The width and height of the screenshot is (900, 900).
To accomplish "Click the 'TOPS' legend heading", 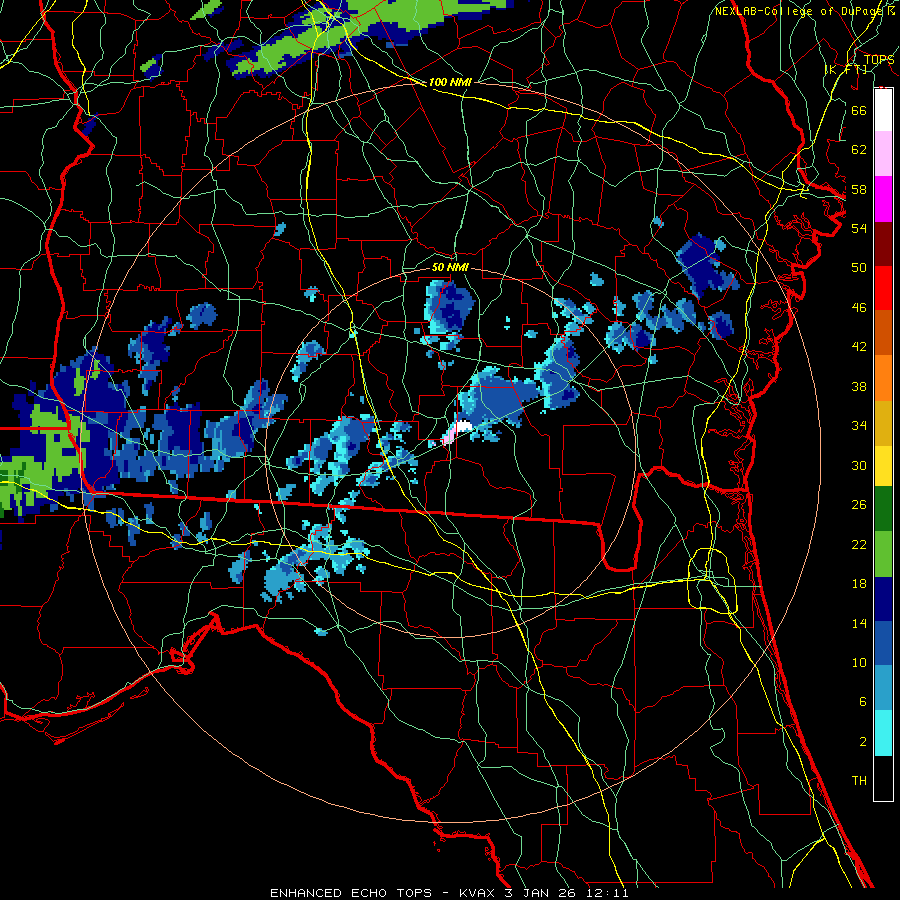I will point(879,60).
